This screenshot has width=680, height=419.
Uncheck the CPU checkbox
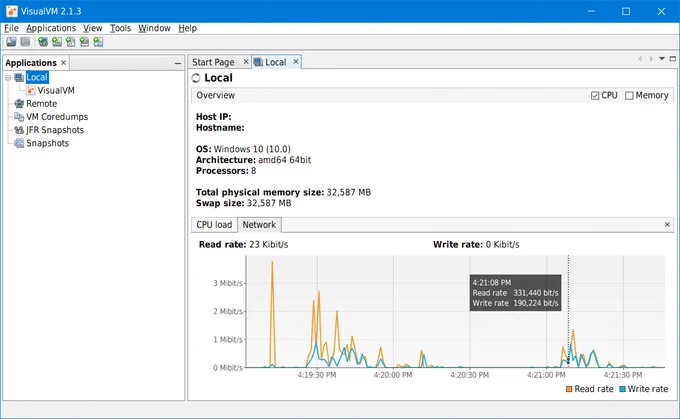pos(595,95)
